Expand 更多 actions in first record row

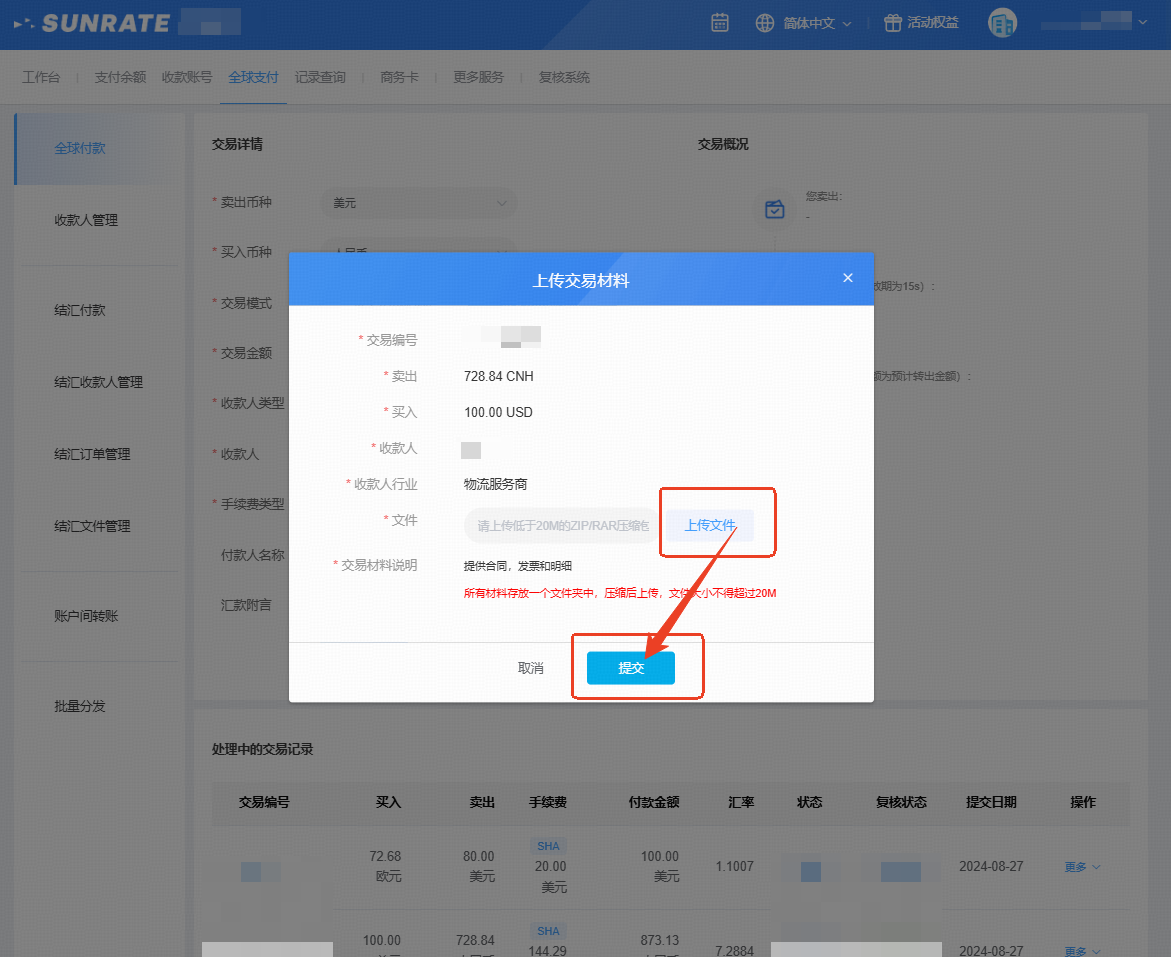pyautogui.click(x=1082, y=867)
